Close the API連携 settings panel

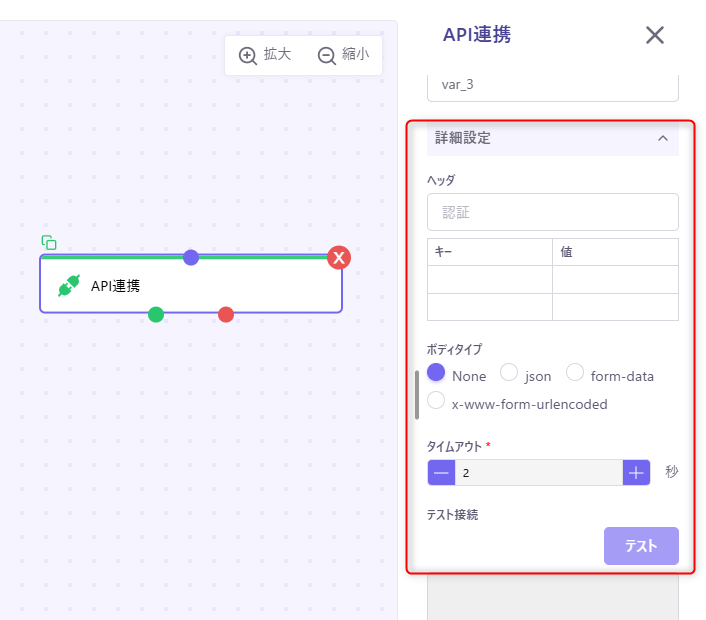coord(655,35)
